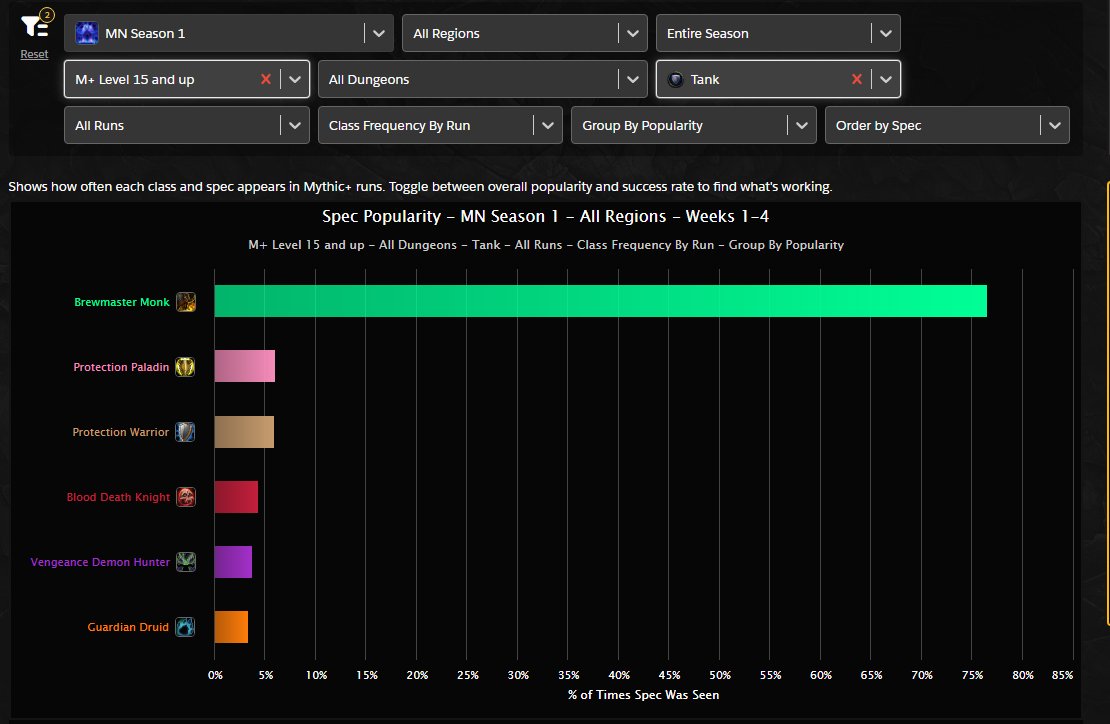Viewport: 1110px width, 724px height.
Task: Click the chart subtitle starting M+ Level 15
Action: [x=546, y=245]
